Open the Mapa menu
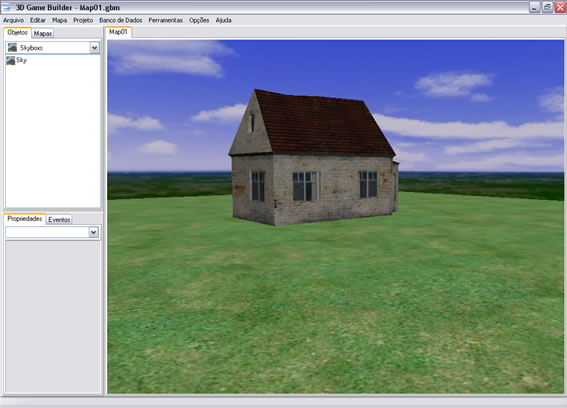Viewport: 567px width, 408px height. tap(59, 20)
